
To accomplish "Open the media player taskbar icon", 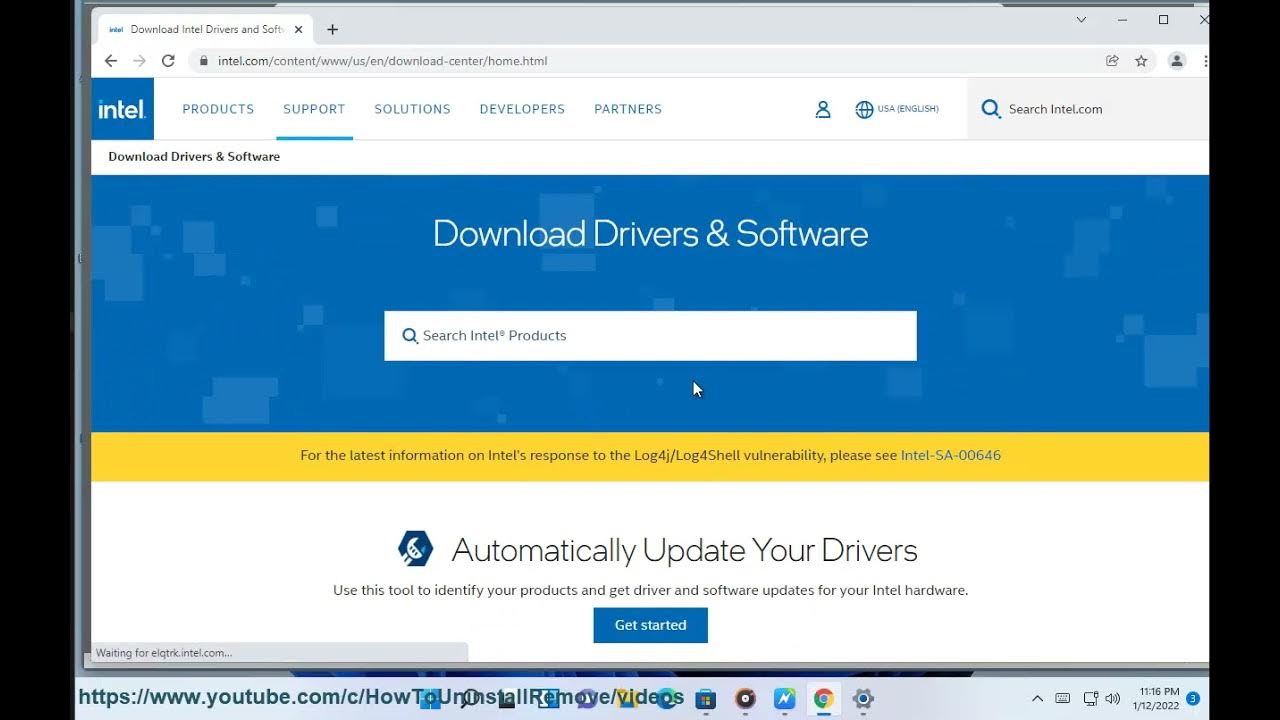I will (x=745, y=699).
